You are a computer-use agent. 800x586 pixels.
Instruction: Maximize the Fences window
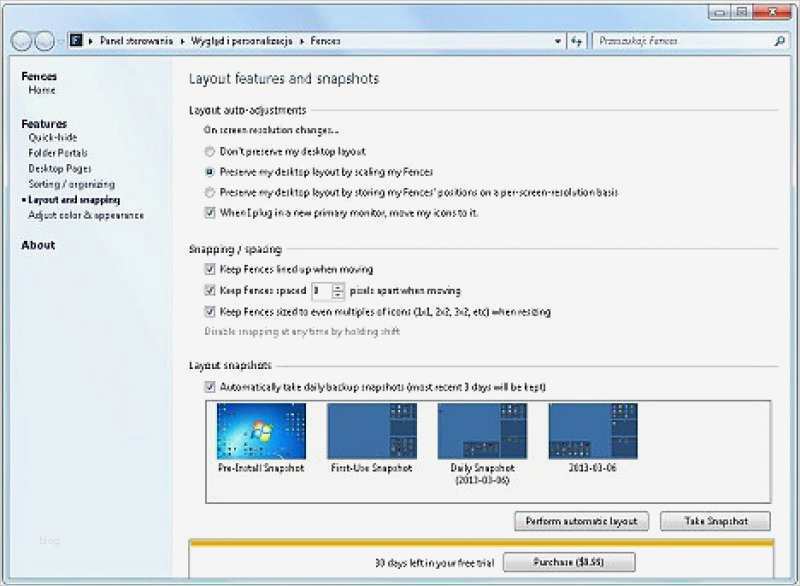tap(743, 12)
